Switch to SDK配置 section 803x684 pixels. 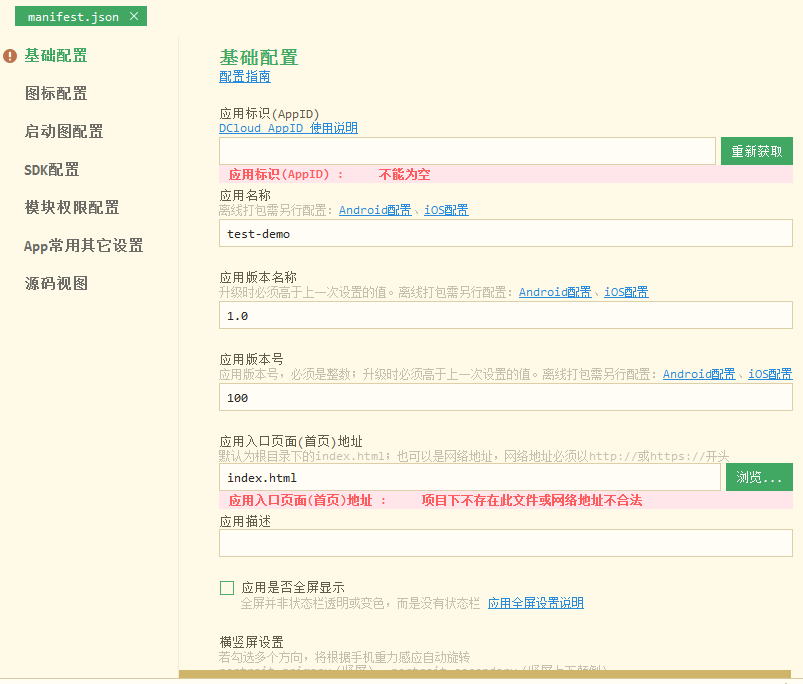click(x=52, y=170)
